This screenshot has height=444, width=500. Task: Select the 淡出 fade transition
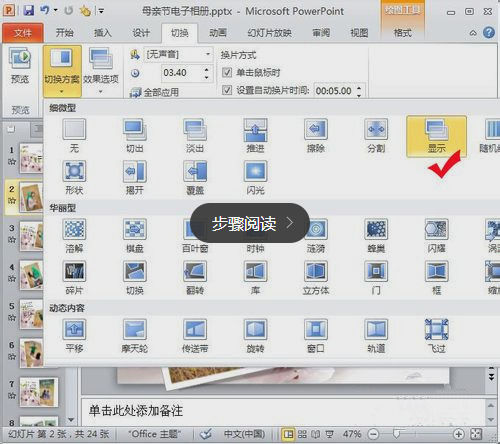pyautogui.click(x=195, y=136)
